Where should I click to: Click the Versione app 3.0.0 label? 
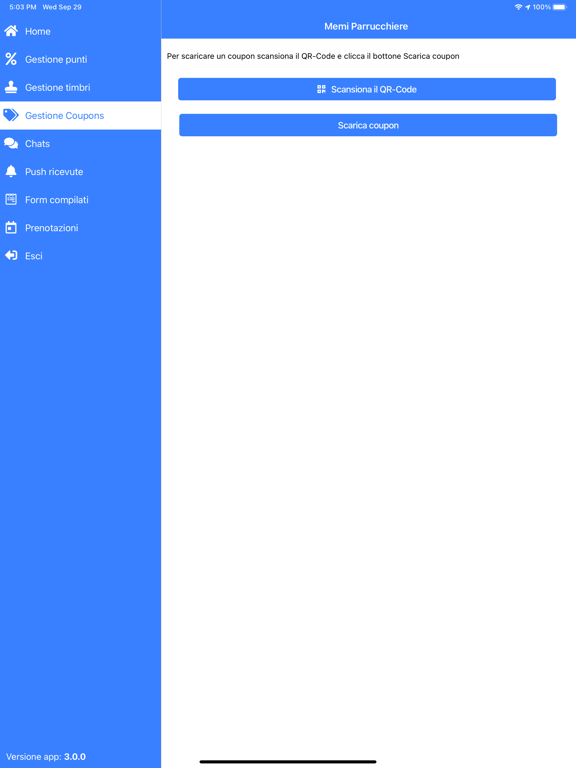(46, 757)
